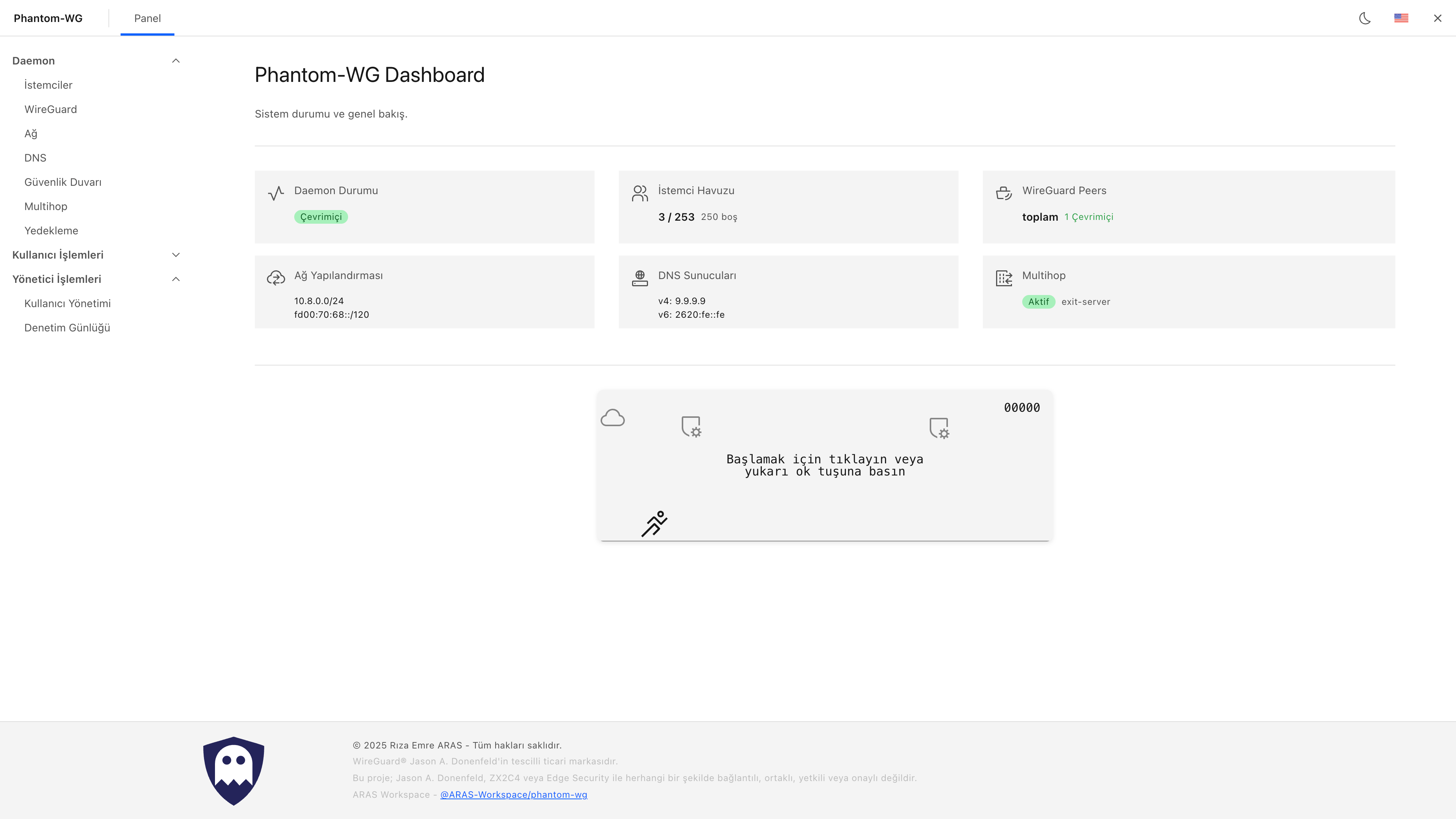Open the Güvenlik Duvarı page
The image size is (1456, 819).
[63, 182]
